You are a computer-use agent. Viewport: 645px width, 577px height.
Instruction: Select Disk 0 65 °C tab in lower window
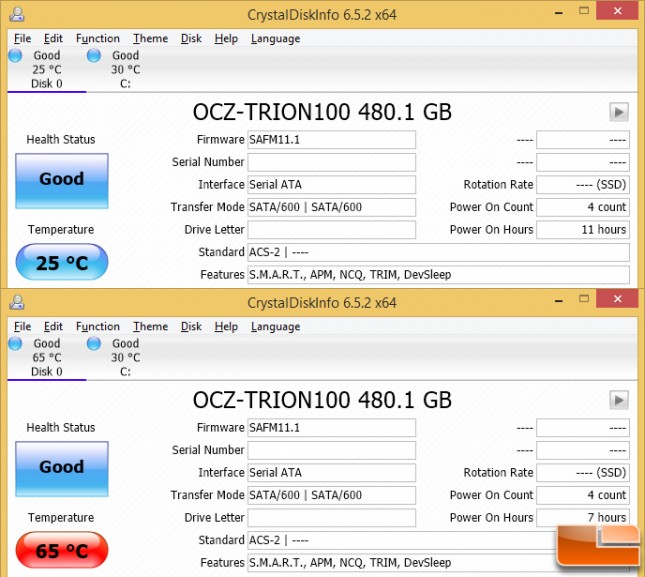click(46, 357)
